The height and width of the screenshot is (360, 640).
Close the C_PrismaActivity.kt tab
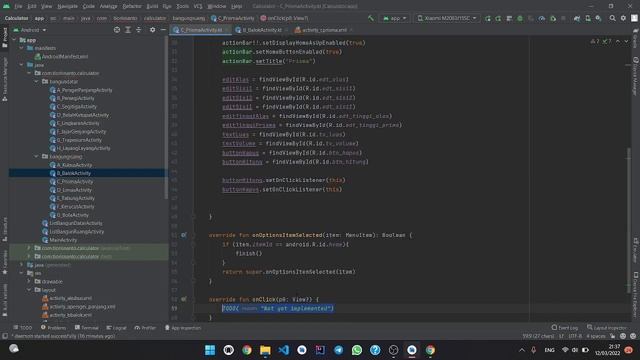[227, 30]
